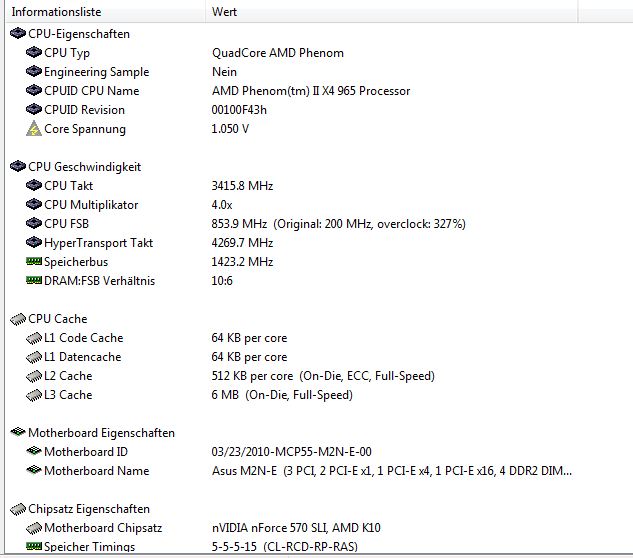Image resolution: width=633 pixels, height=558 pixels.
Task: Select the Motherboard Eigenschaften group label
Action: click(x=101, y=433)
